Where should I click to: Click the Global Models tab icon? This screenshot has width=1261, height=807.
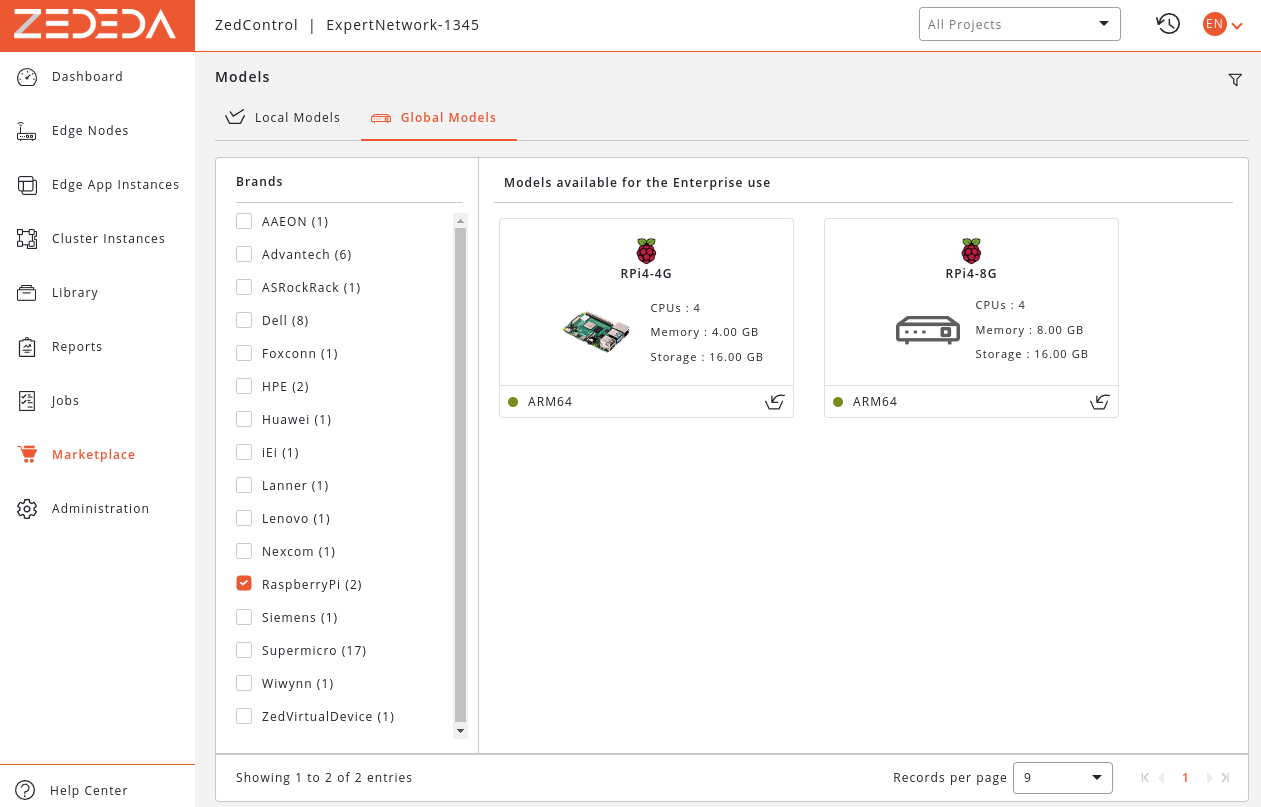point(381,118)
